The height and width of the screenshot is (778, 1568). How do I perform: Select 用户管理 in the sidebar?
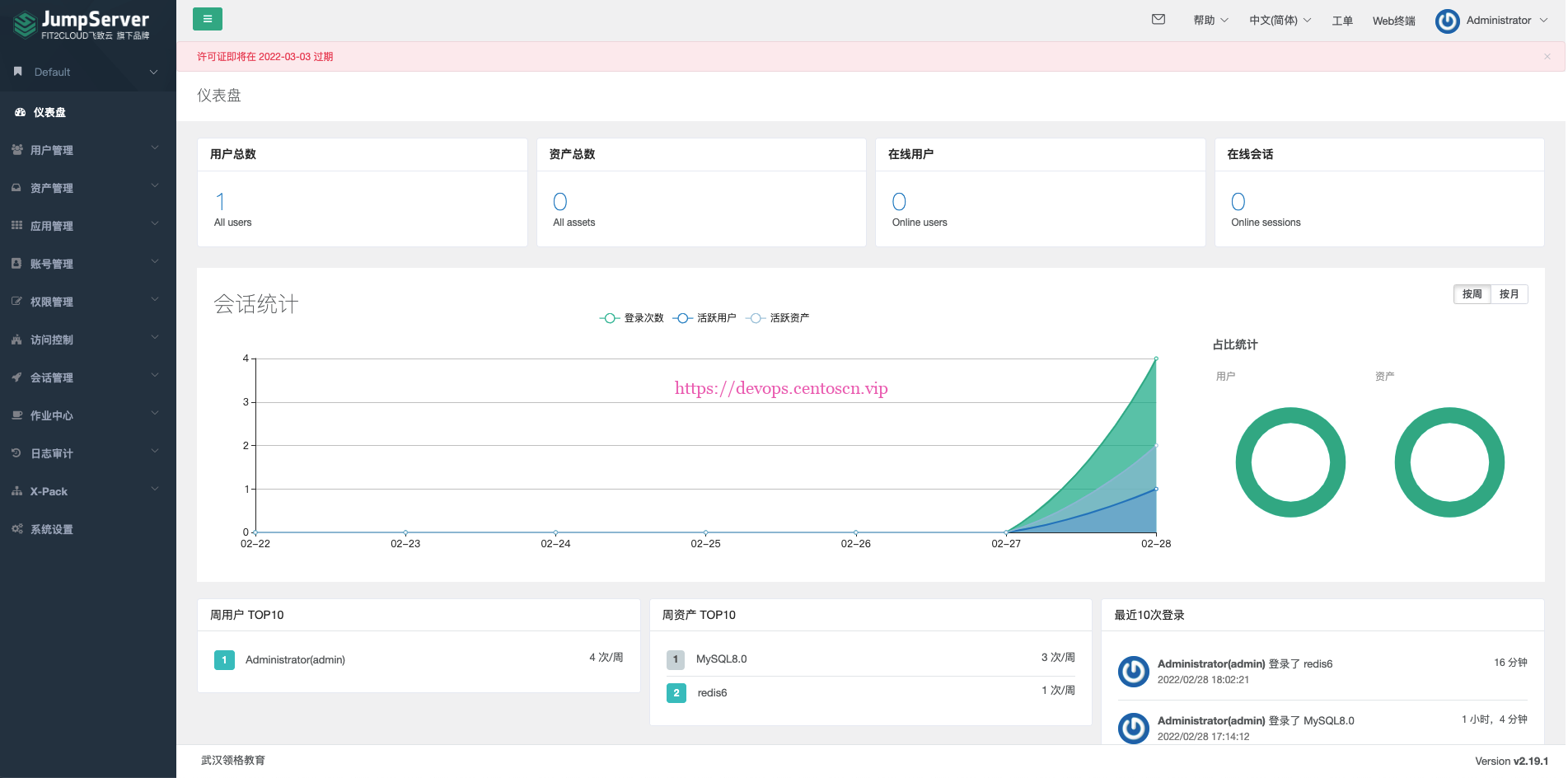[51, 149]
